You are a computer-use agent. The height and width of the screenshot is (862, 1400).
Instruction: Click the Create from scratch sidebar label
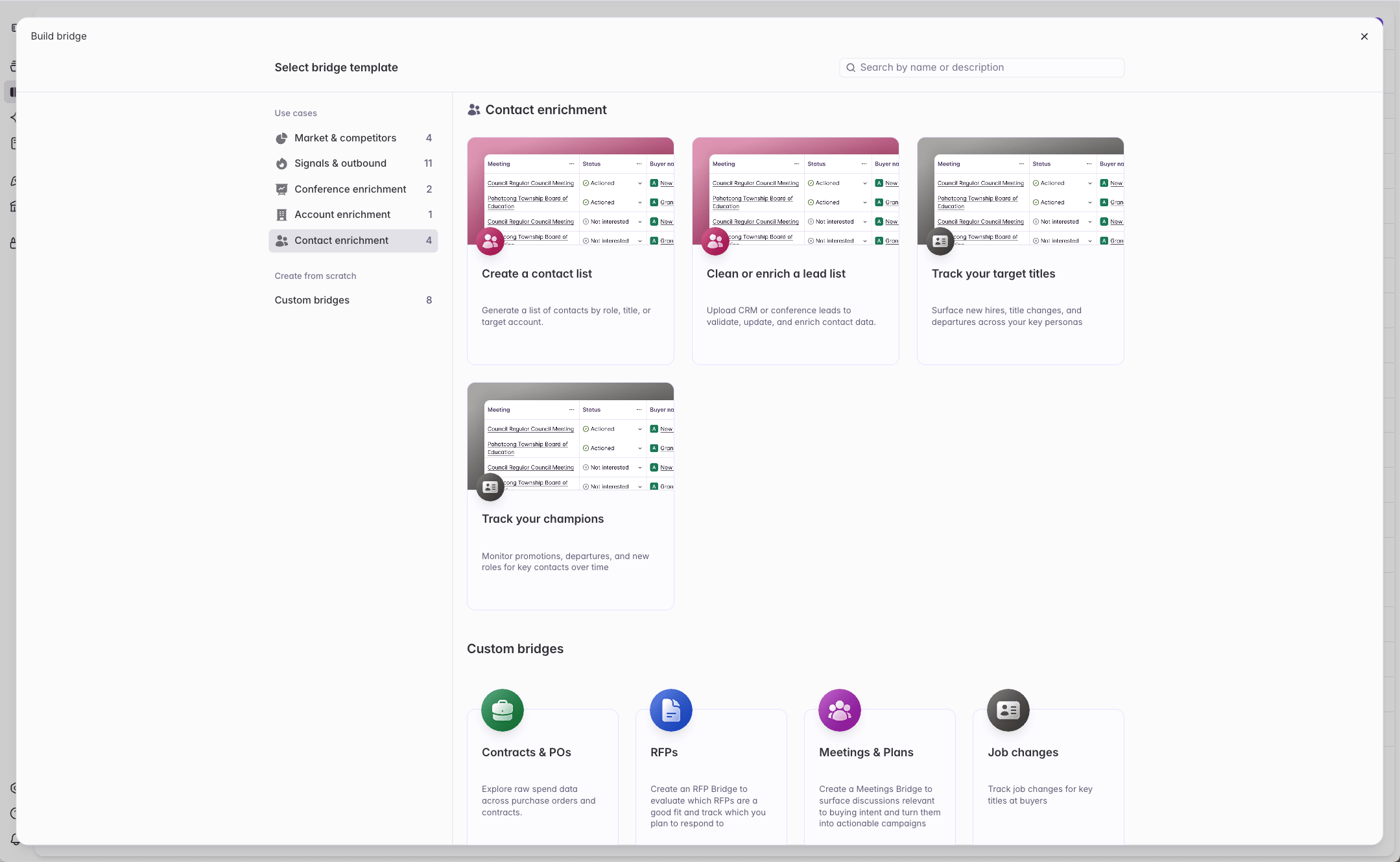point(315,276)
